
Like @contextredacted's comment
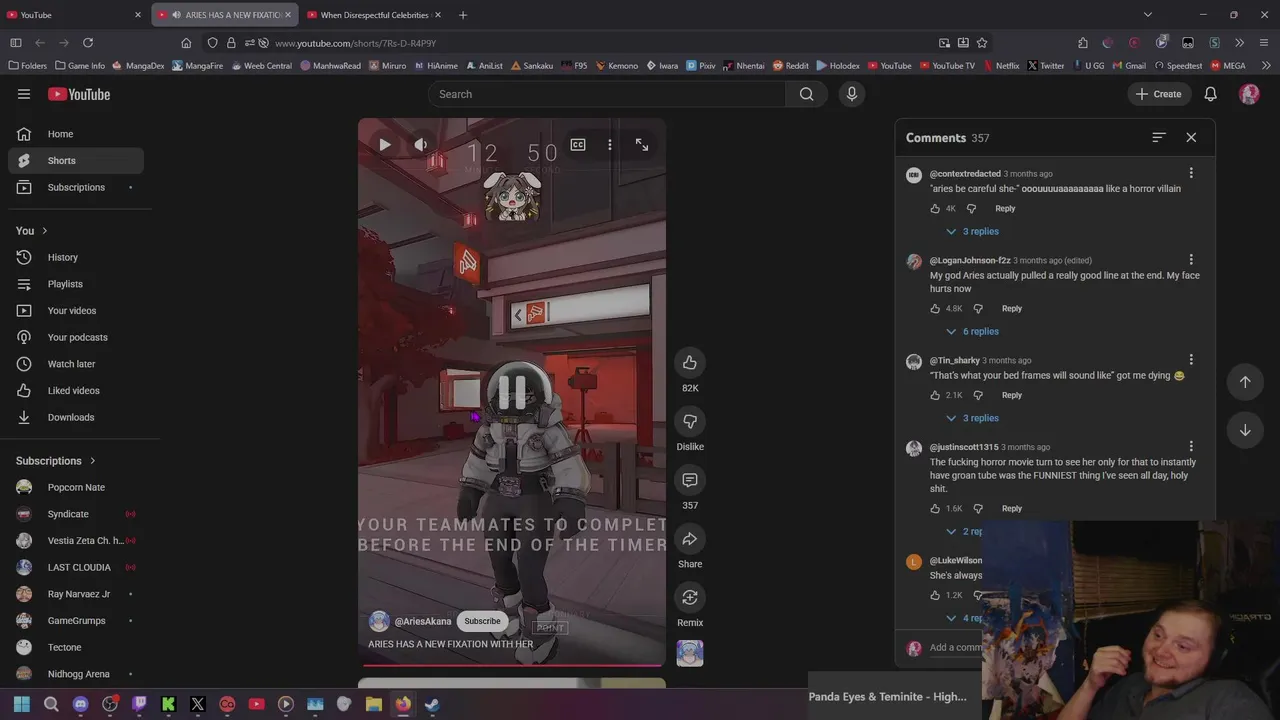935,208
